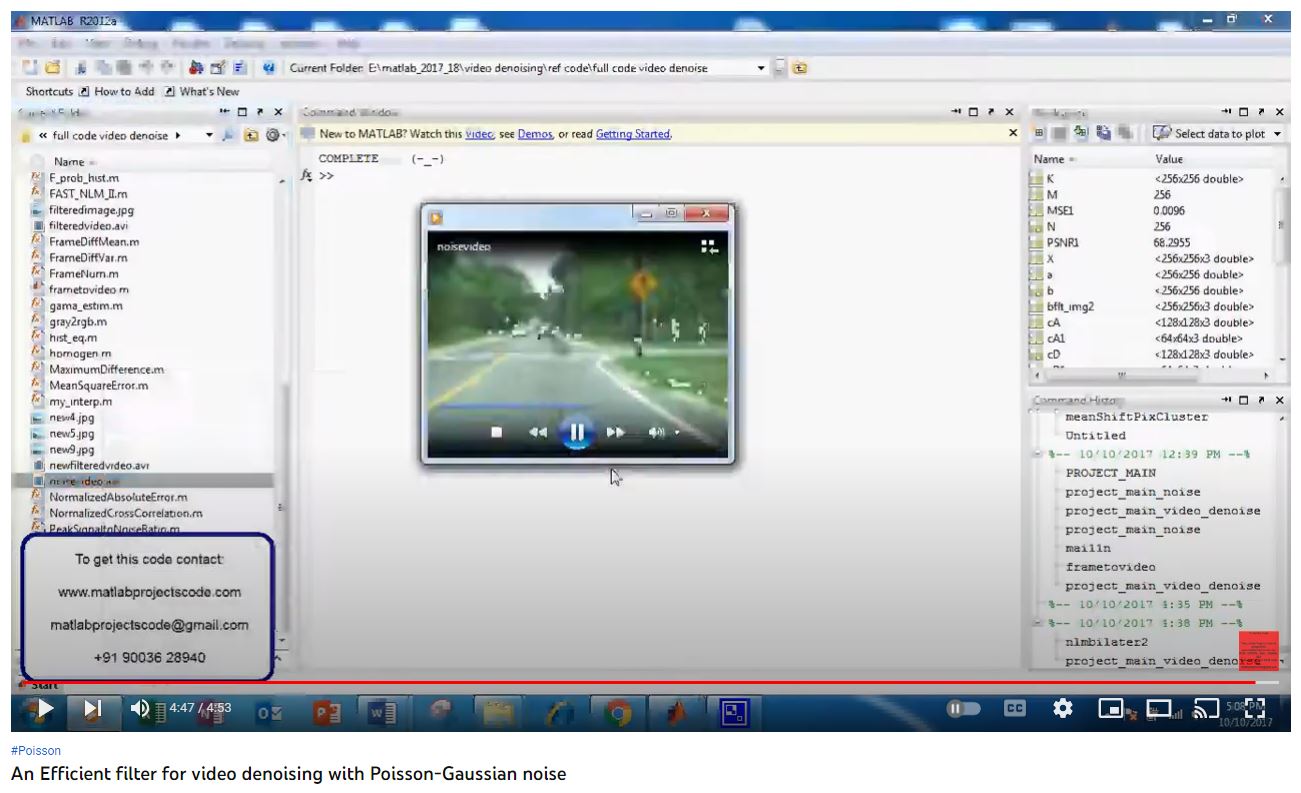1301x793 pixels.
Task: Open GUIDE icon in MATLAB toolbar
Action: coord(217,68)
